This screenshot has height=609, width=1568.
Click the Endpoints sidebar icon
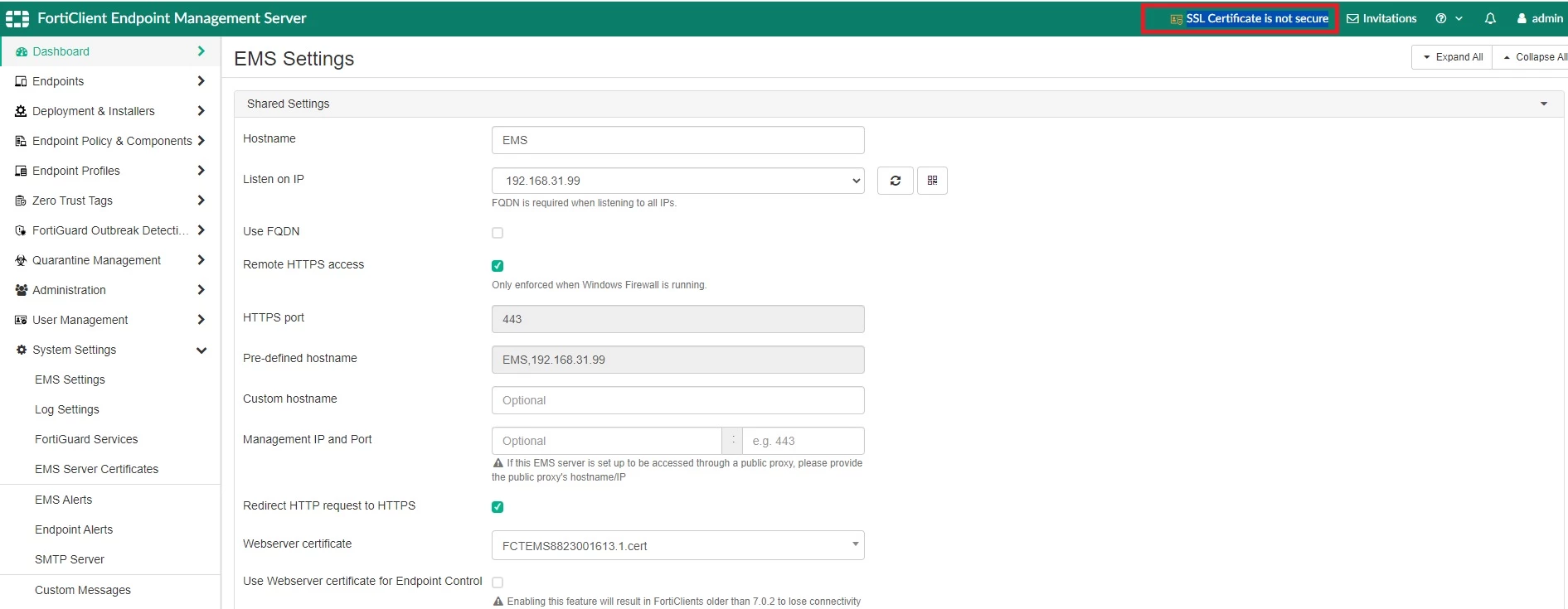pyautogui.click(x=22, y=81)
